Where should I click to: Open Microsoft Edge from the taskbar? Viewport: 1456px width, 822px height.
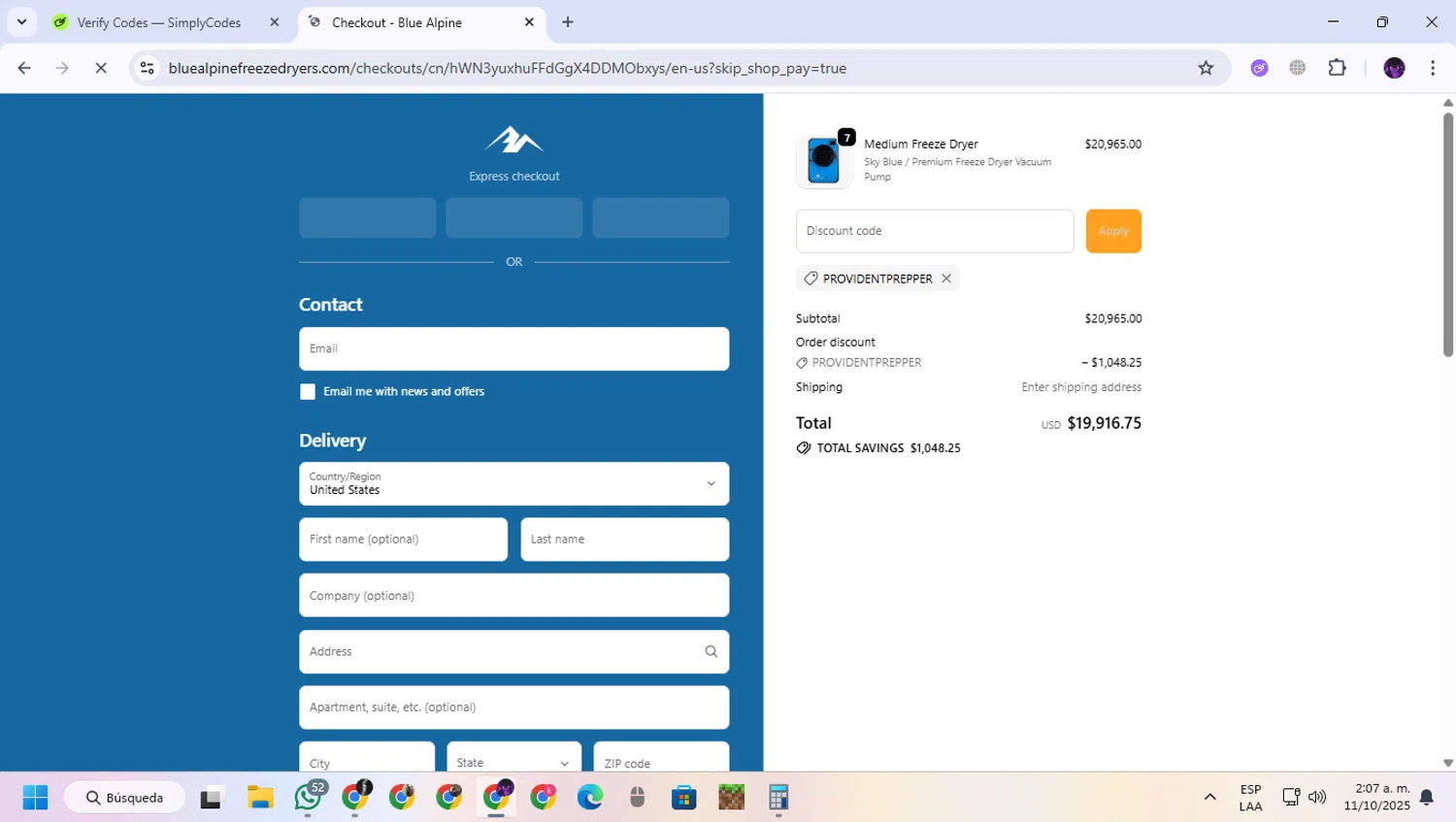click(589, 798)
